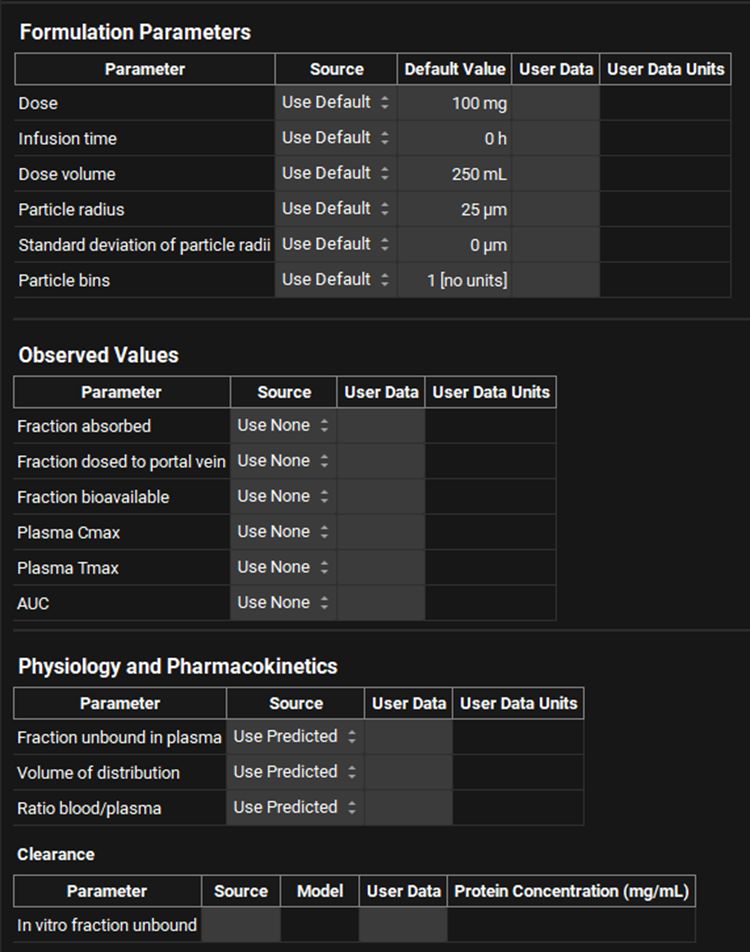This screenshot has width=750, height=952.
Task: Click the Default Value column header
Action: point(455,69)
